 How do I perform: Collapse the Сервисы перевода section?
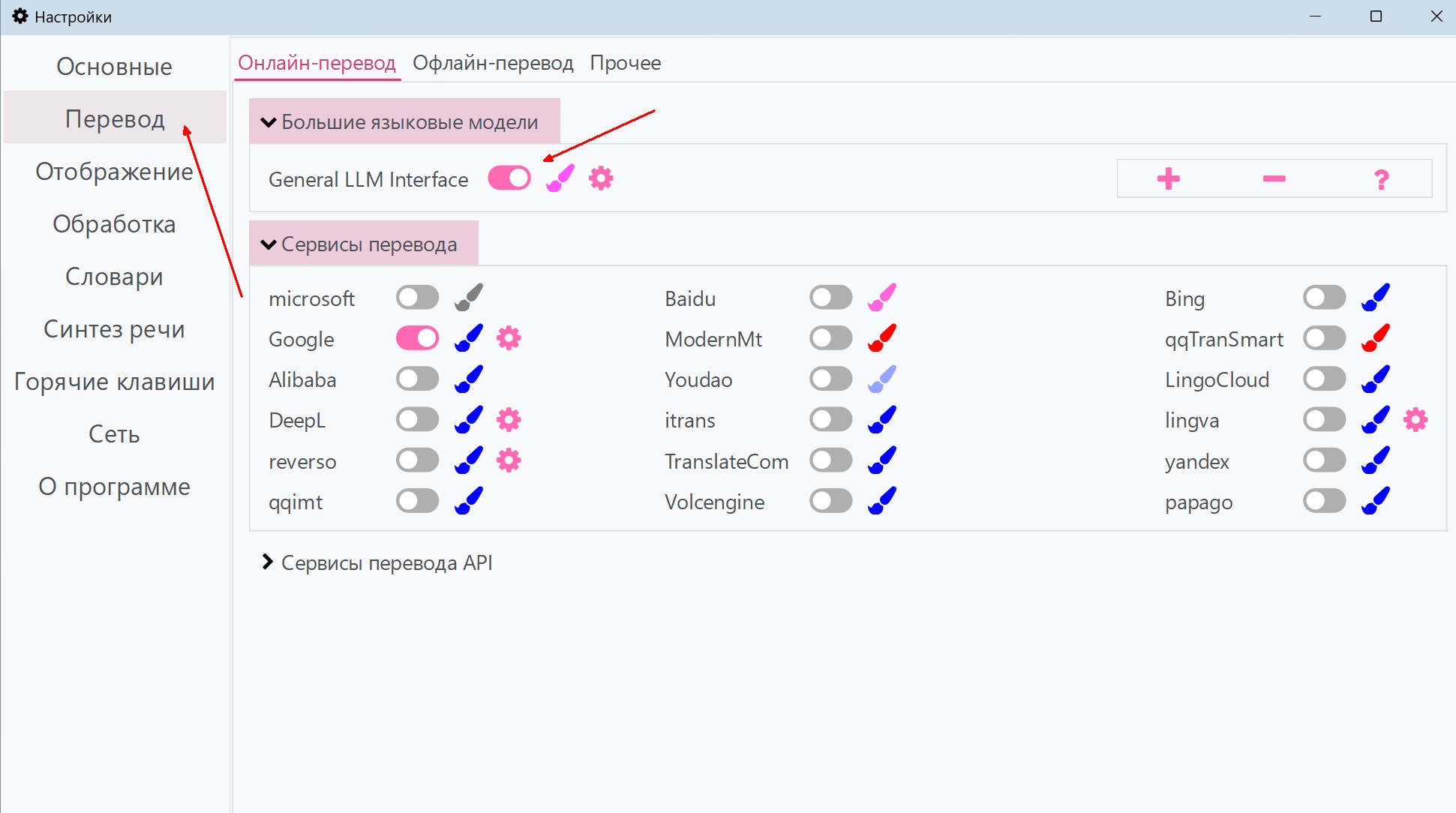tap(364, 244)
